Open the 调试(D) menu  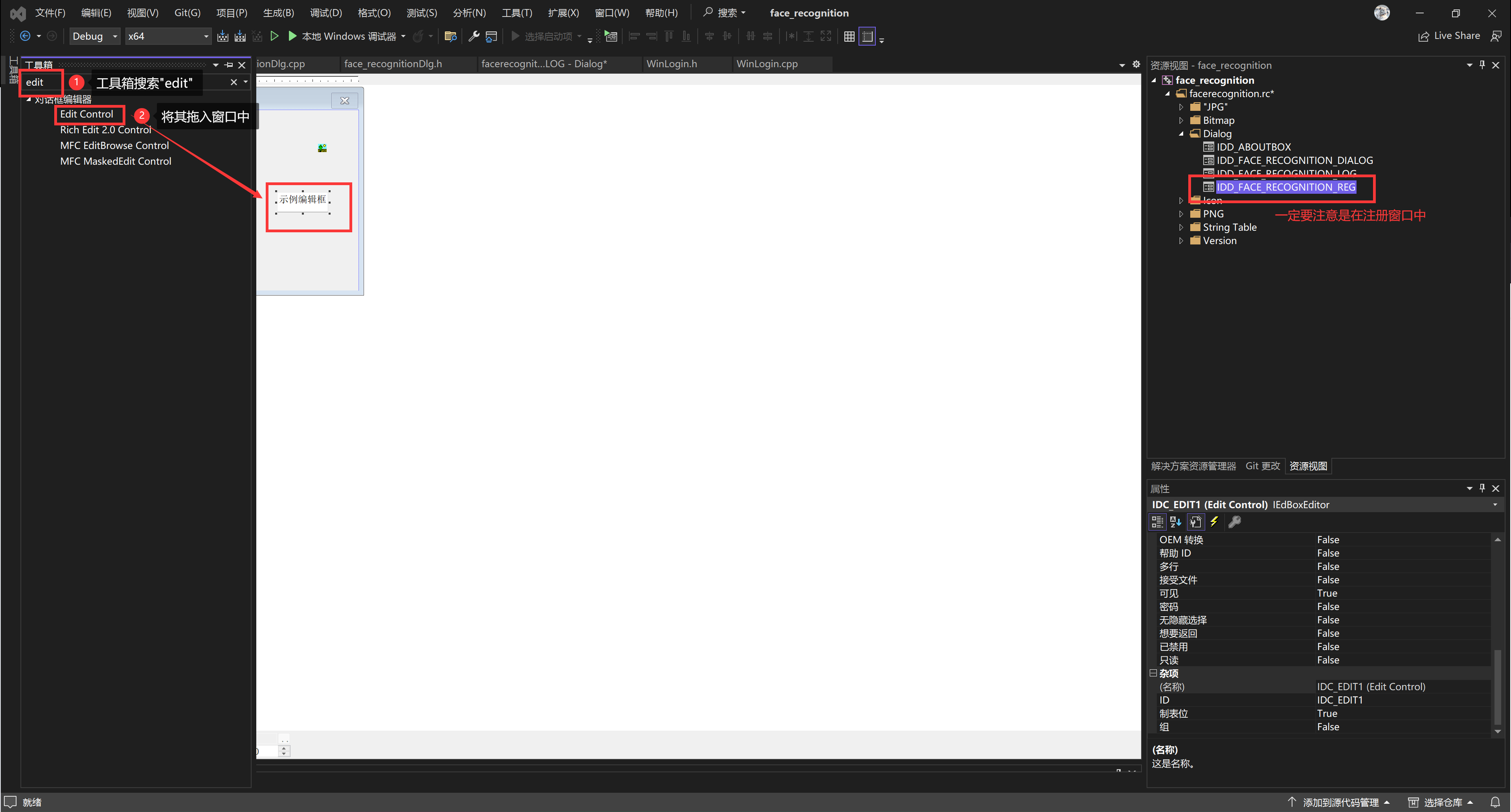tap(325, 13)
